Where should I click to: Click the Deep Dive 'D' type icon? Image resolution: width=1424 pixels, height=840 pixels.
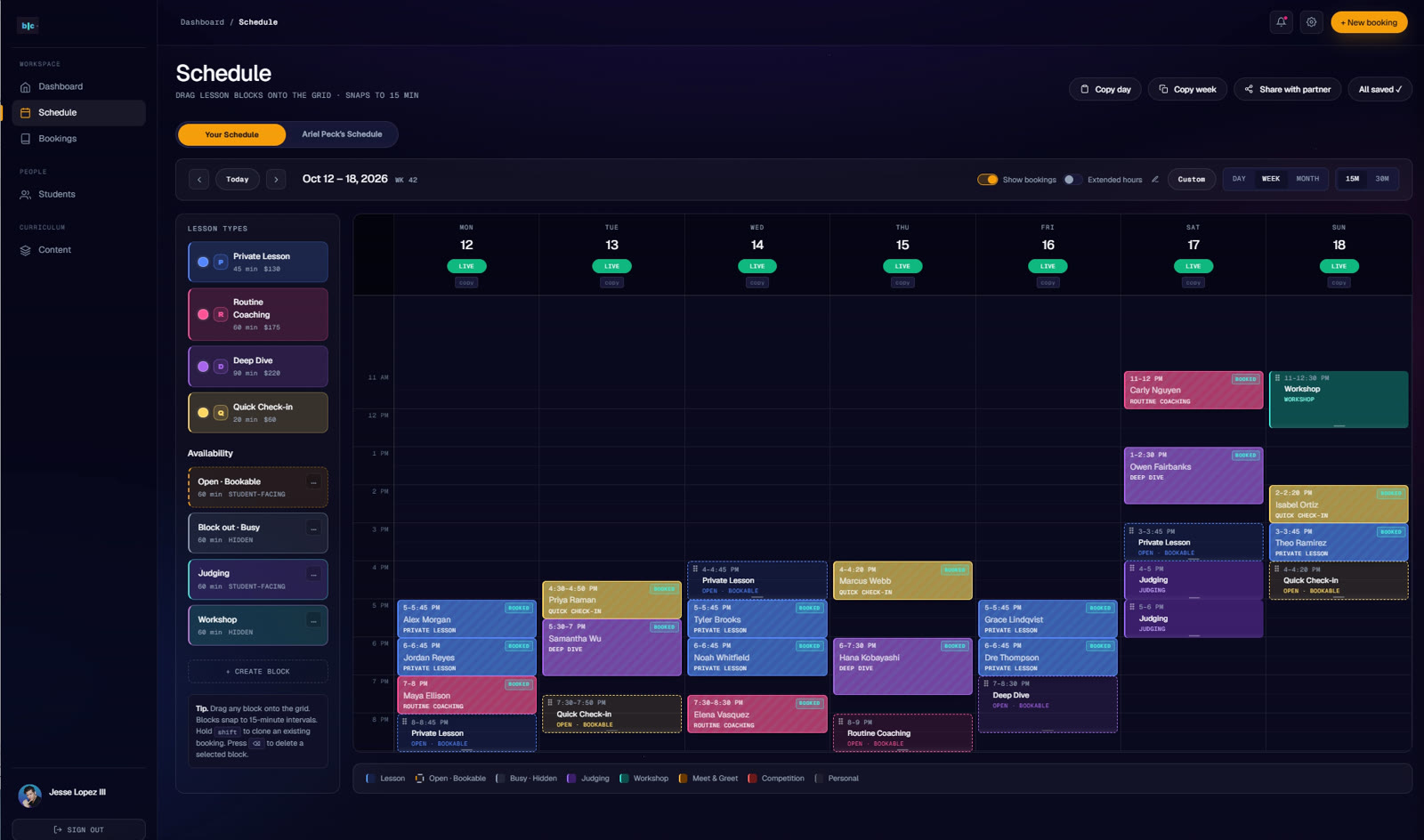221,367
